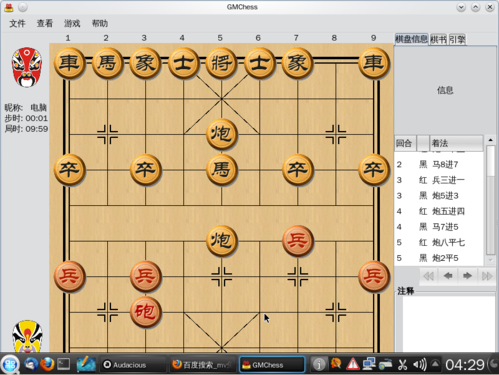Select move row 黑 炮5进3
Viewport: 499px width, 375px height.
click(439, 196)
